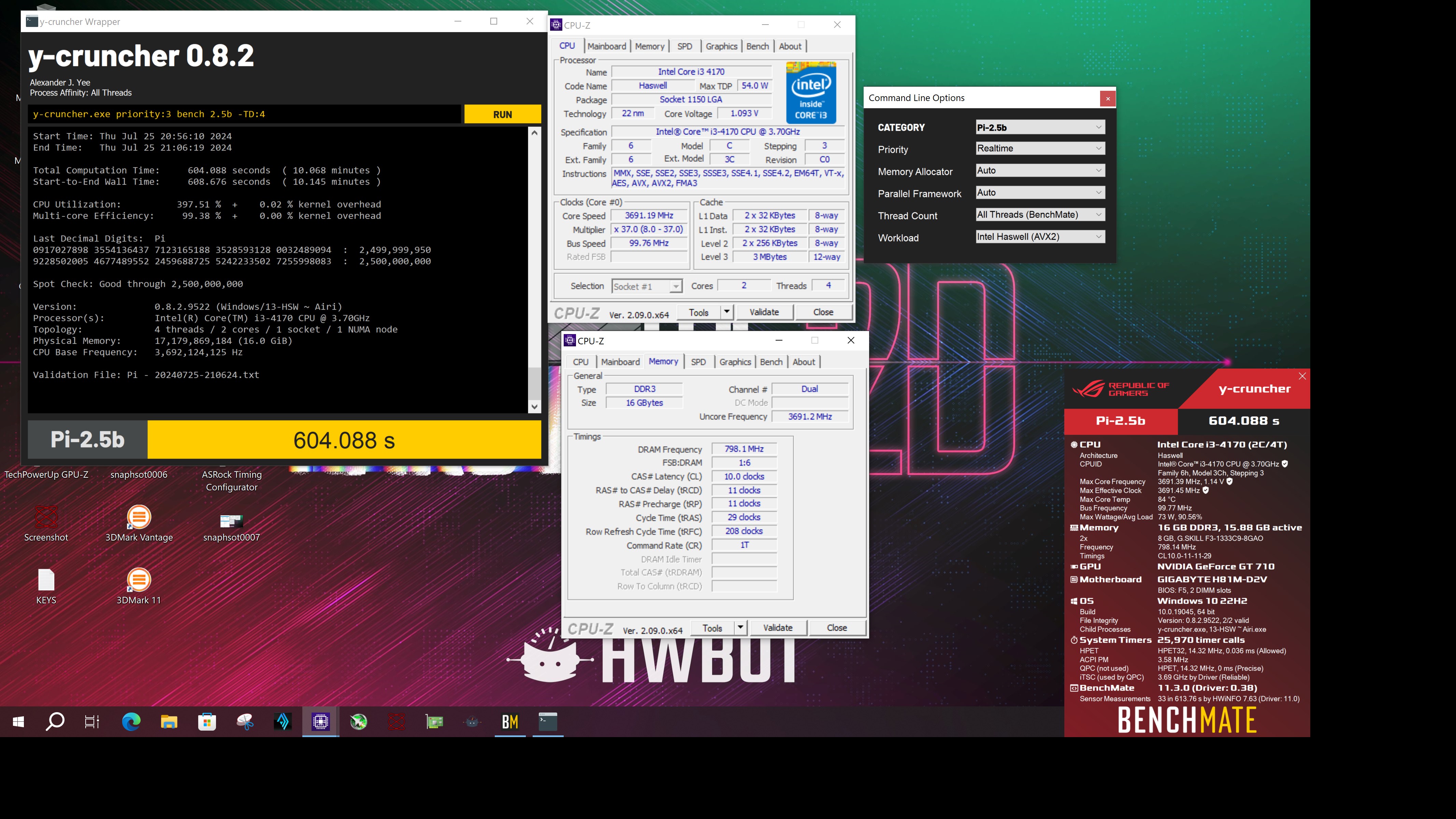Open the Selection Socket #1 dropdown in CPU-Z

(x=647, y=287)
